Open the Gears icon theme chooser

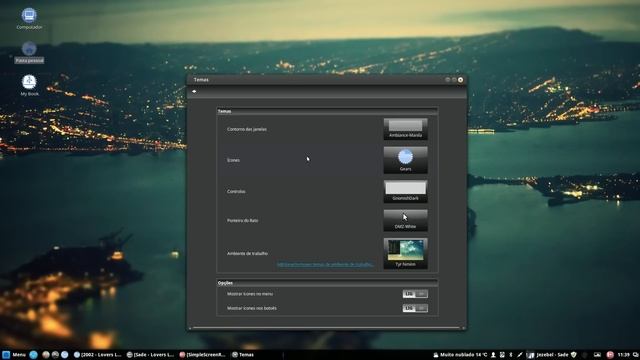click(x=405, y=160)
